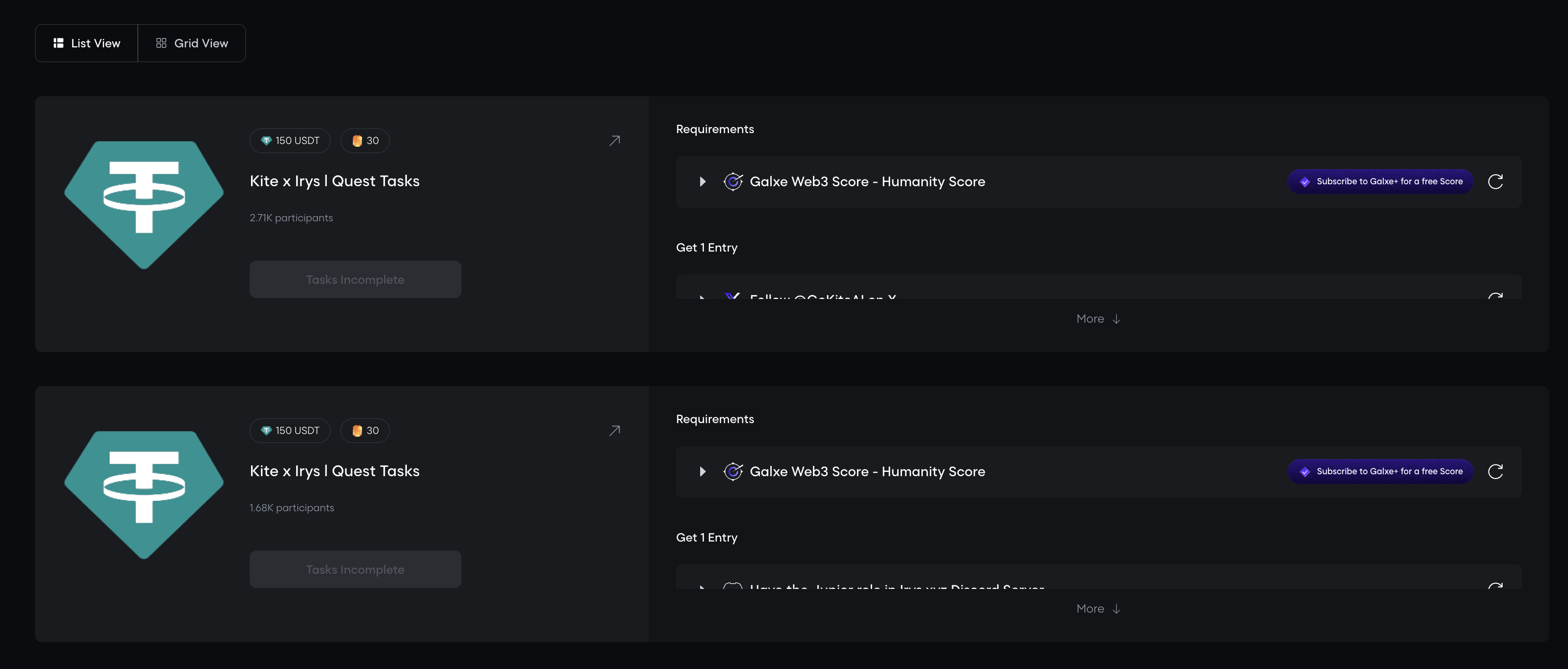Click the Galxe score icon in first quest
The height and width of the screenshot is (669, 1568).
pos(733,181)
